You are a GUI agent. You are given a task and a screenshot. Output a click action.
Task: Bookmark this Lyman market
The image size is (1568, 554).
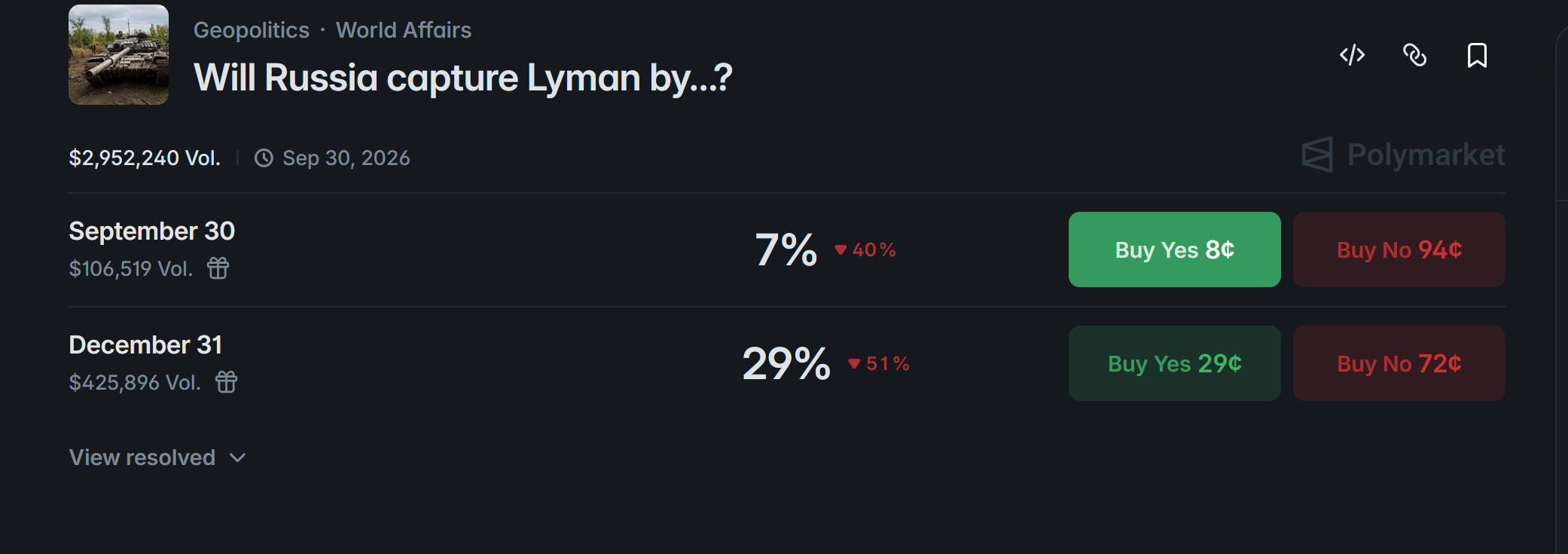pyautogui.click(x=1477, y=55)
